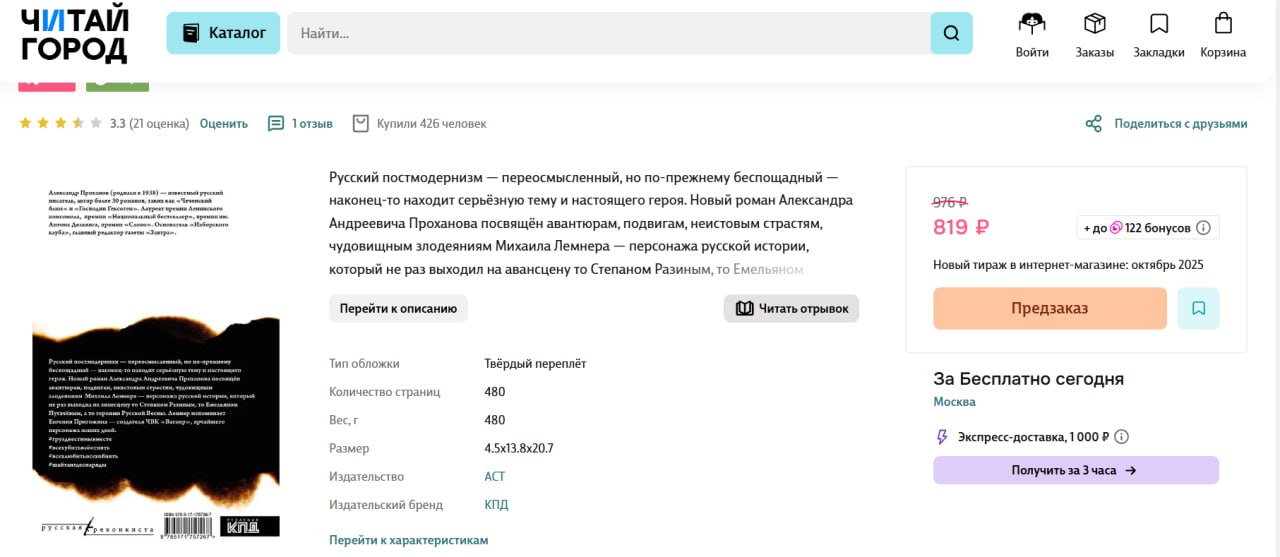Open Заказы orders box icon
Screen dimensions: 1280x557
[x=1095, y=24]
